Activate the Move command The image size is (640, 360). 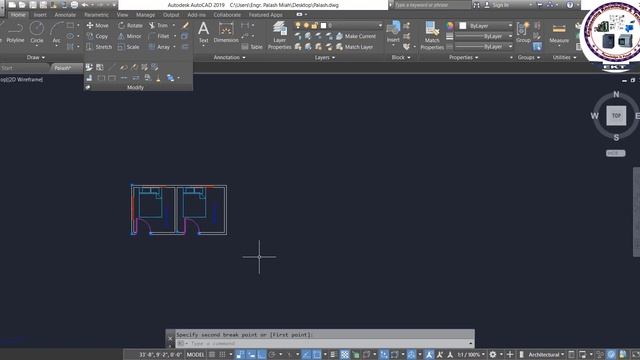pyautogui.click(x=98, y=25)
